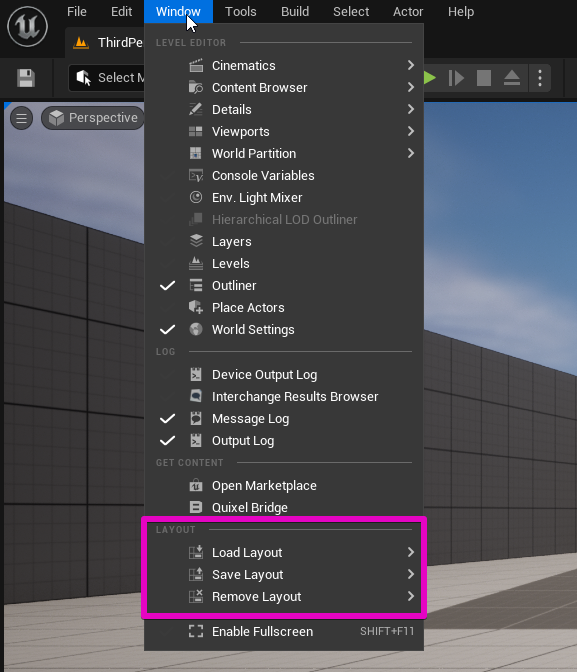Viewport: 577px width, 672px height.
Task: Click the Unreal Engine logo icon
Action: pyautogui.click(x=27, y=27)
